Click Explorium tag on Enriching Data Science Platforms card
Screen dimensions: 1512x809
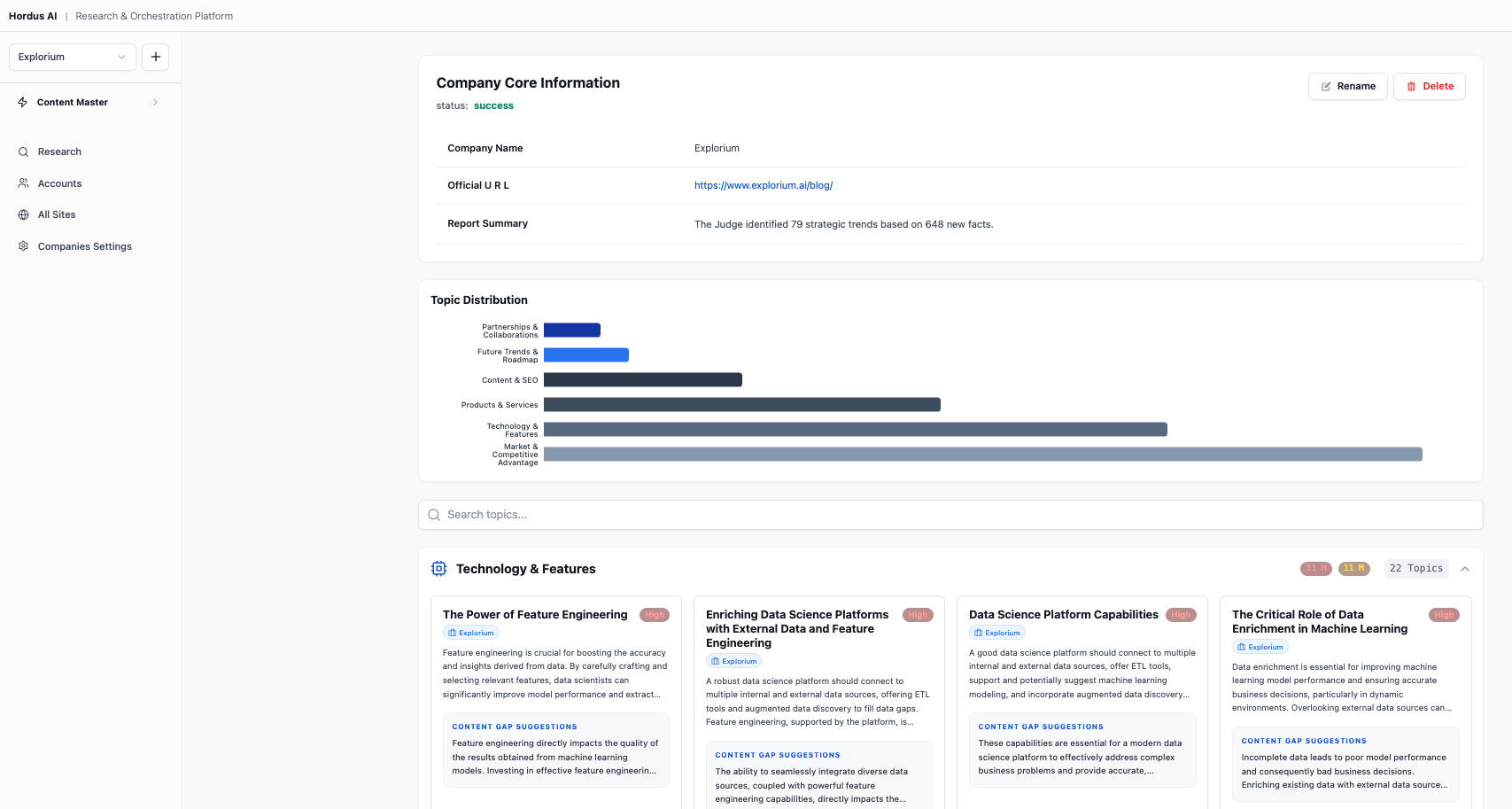734,661
